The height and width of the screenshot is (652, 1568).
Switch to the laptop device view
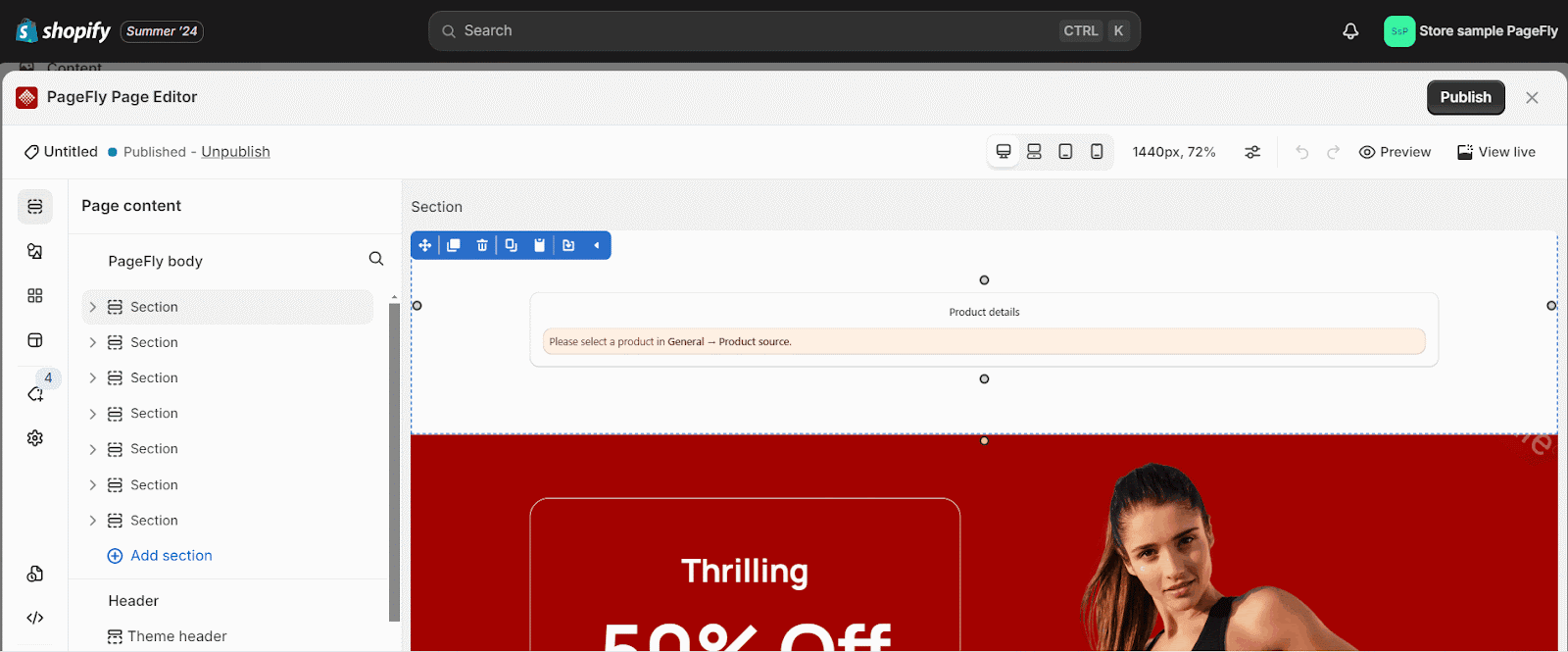(x=1034, y=152)
